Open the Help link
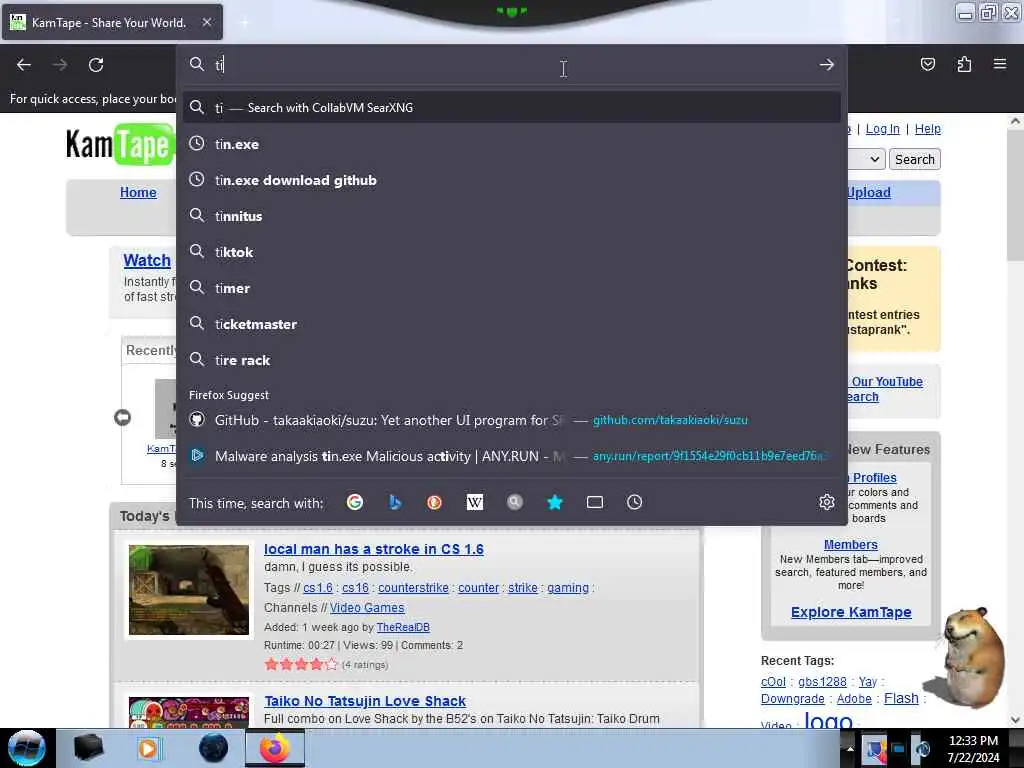The height and width of the screenshot is (768, 1024). (x=927, y=129)
